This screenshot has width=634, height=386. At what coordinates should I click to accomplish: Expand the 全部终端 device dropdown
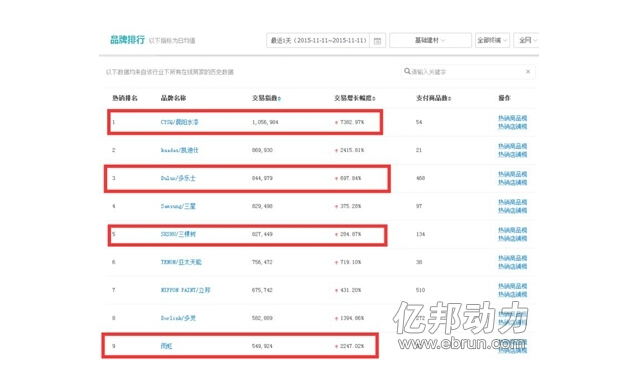point(492,40)
